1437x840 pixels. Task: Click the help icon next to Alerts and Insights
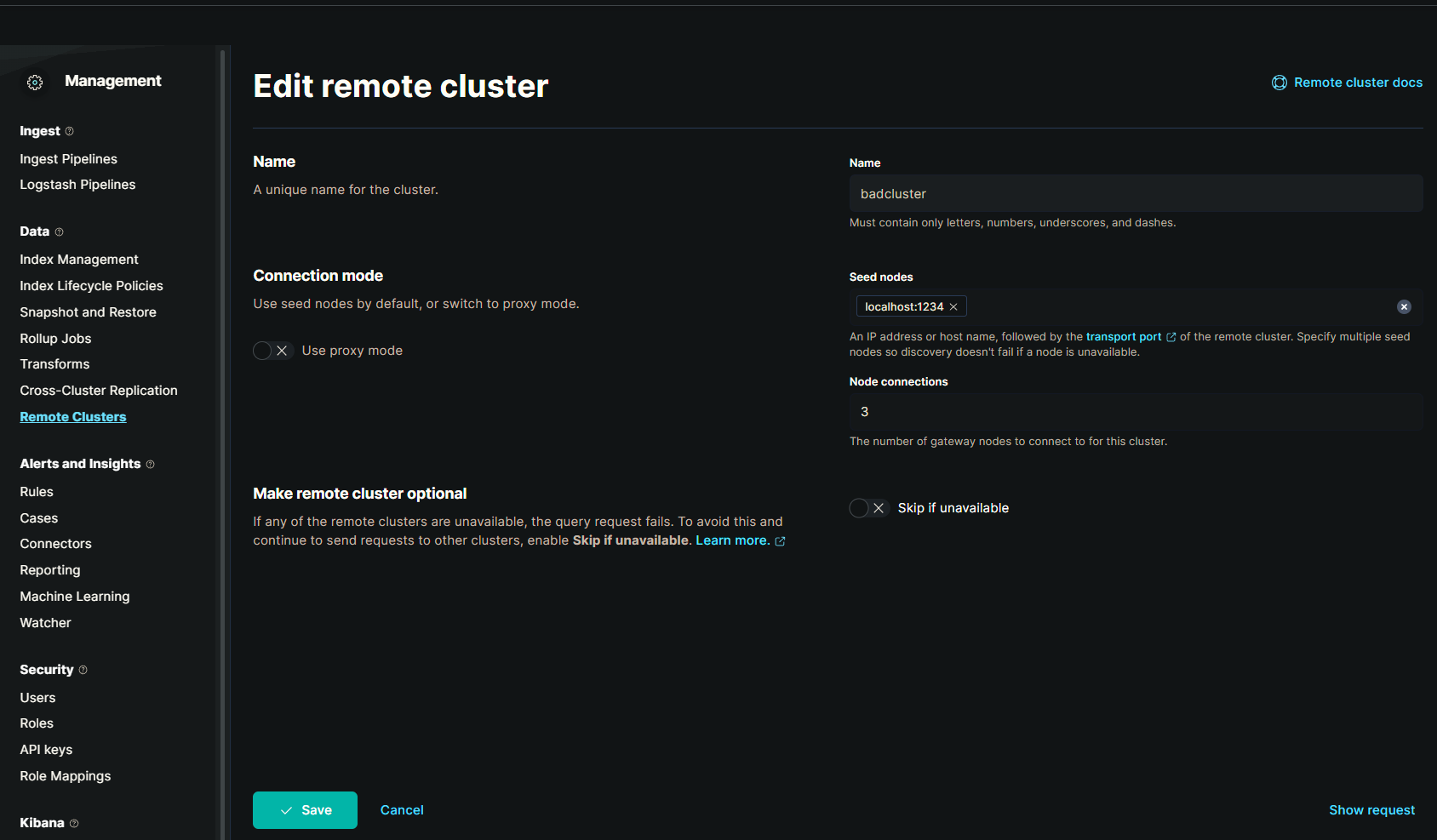tap(151, 464)
